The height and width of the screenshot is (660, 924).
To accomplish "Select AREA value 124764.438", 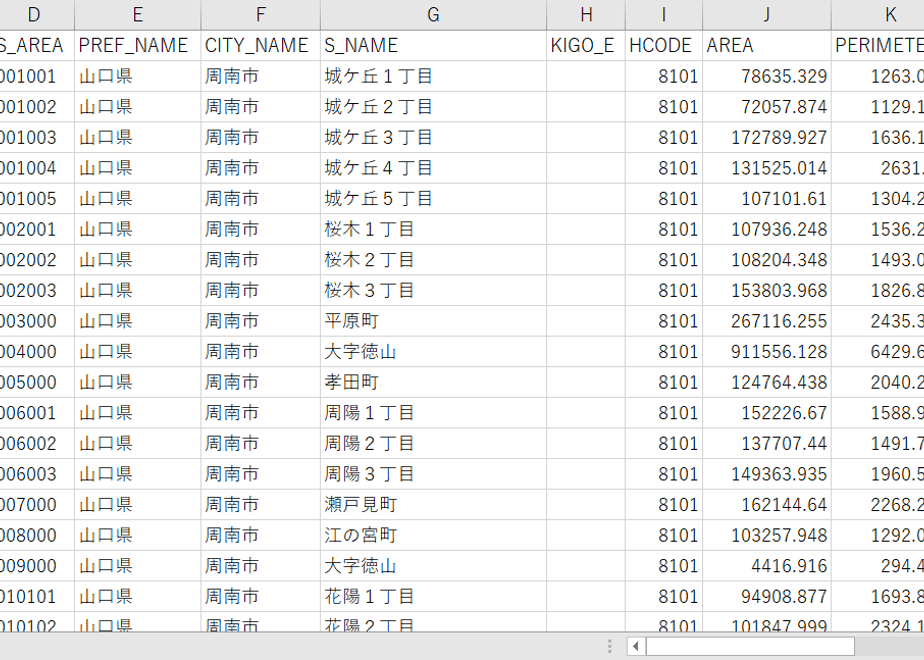I will tap(767, 382).
